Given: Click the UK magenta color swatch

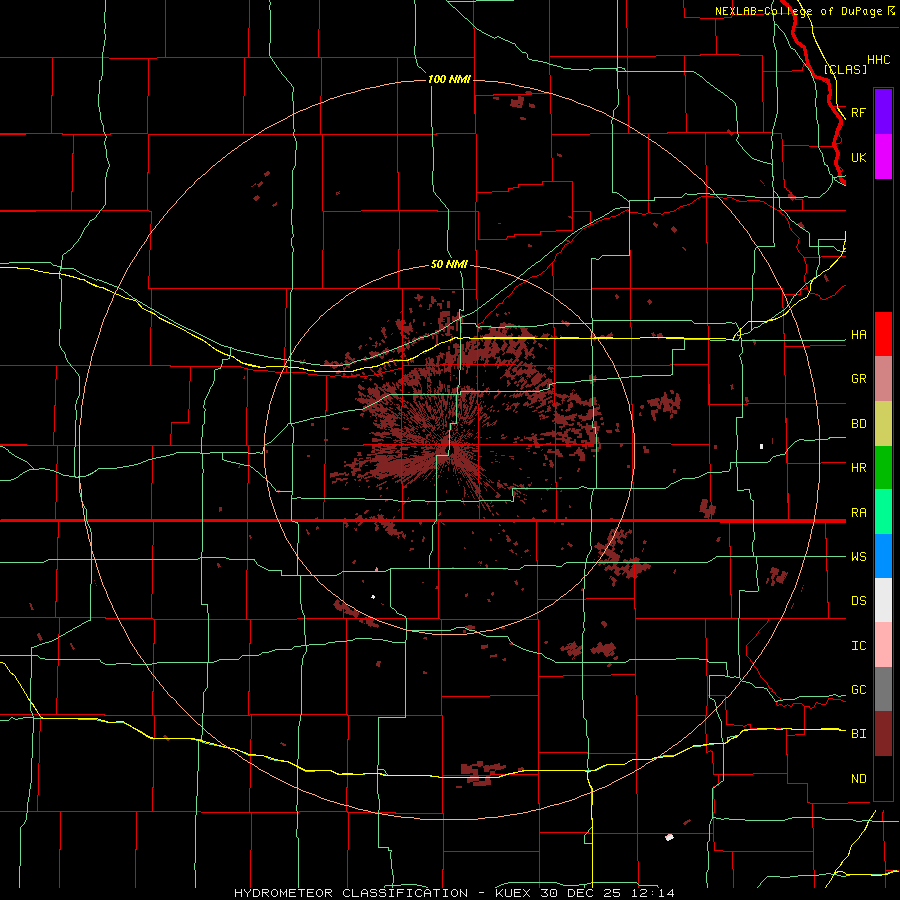Looking at the screenshot, I should (883, 157).
